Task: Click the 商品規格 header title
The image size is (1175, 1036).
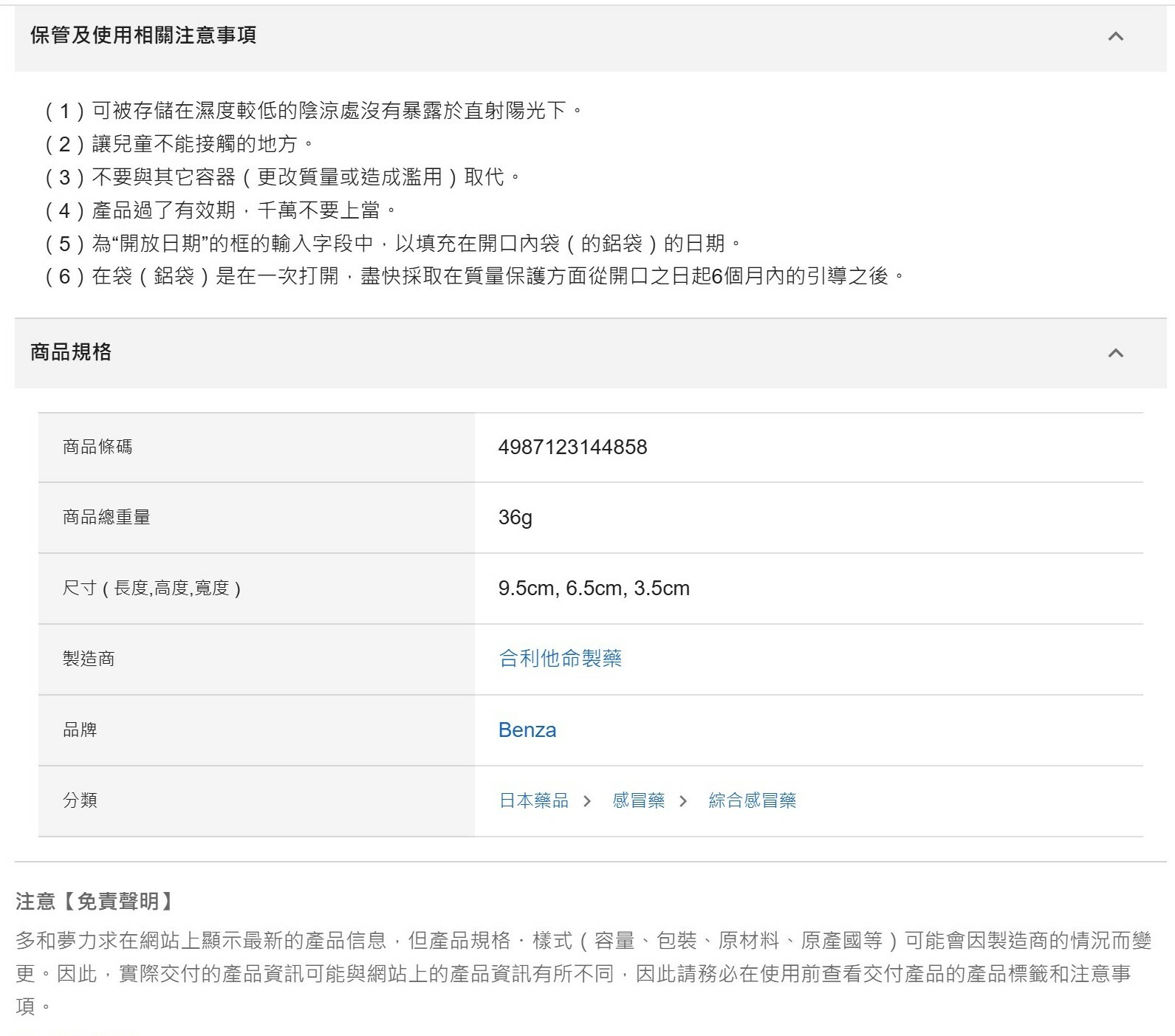Action: tap(71, 352)
